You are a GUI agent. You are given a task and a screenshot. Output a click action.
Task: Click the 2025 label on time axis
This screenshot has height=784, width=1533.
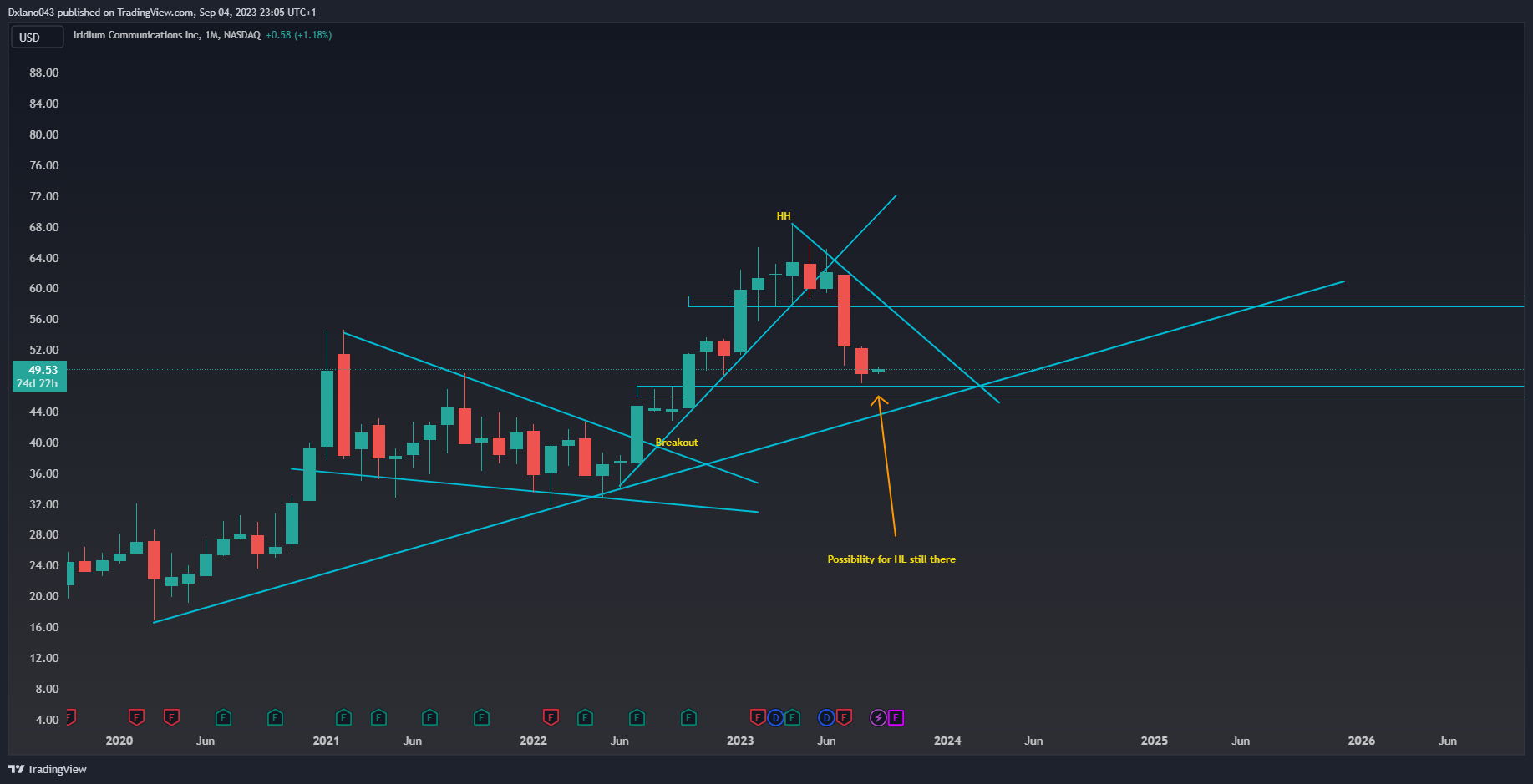pyautogui.click(x=1155, y=741)
